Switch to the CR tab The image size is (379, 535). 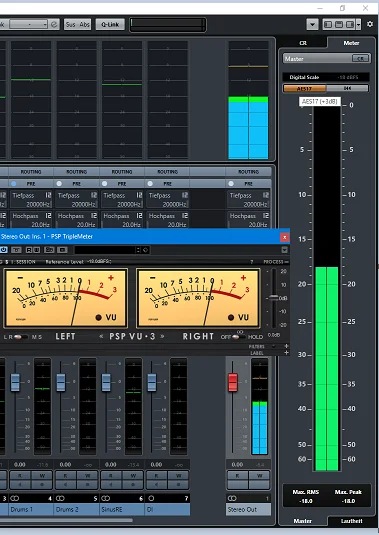[303, 43]
